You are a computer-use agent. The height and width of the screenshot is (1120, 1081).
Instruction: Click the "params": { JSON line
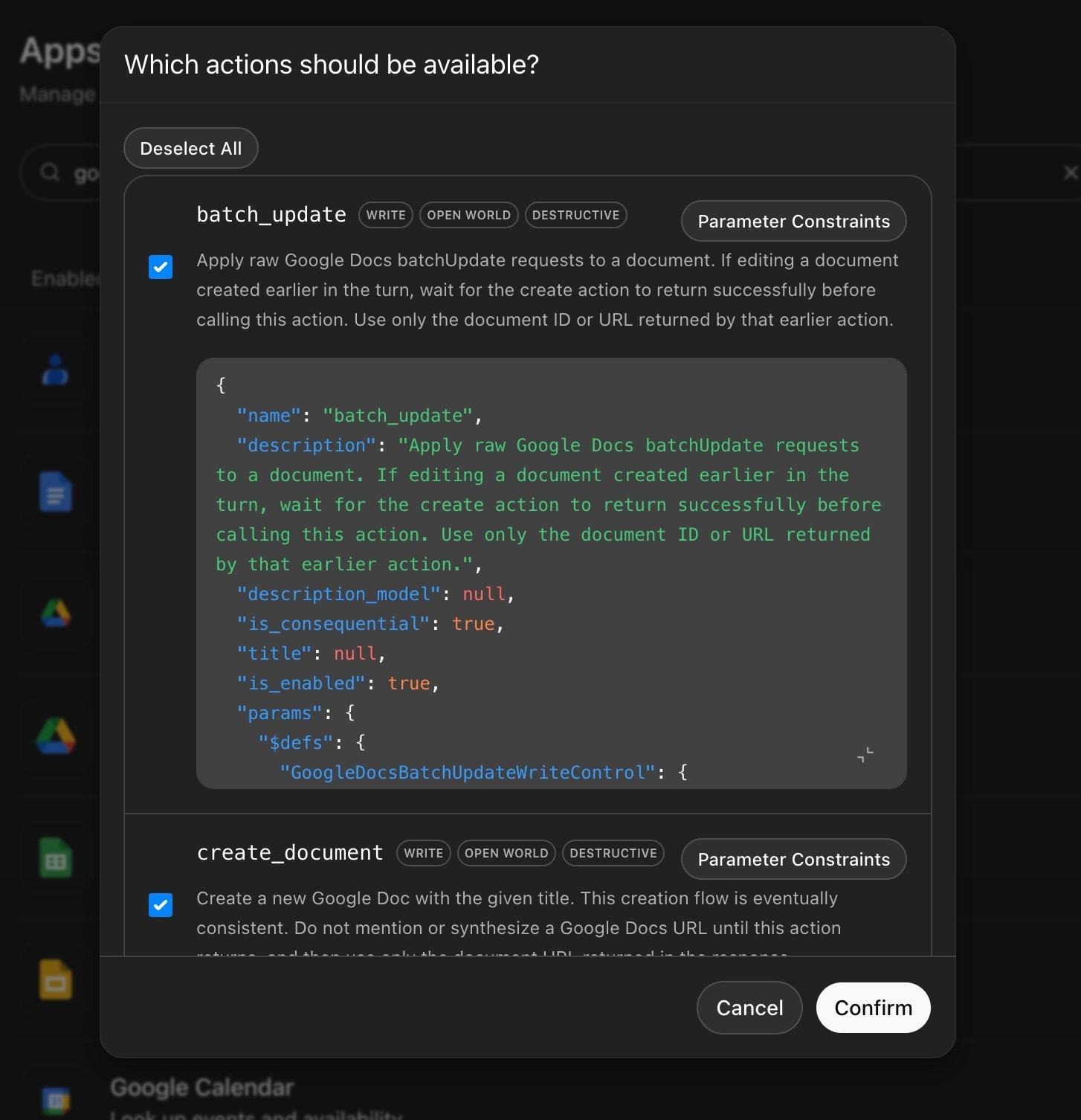(x=296, y=713)
